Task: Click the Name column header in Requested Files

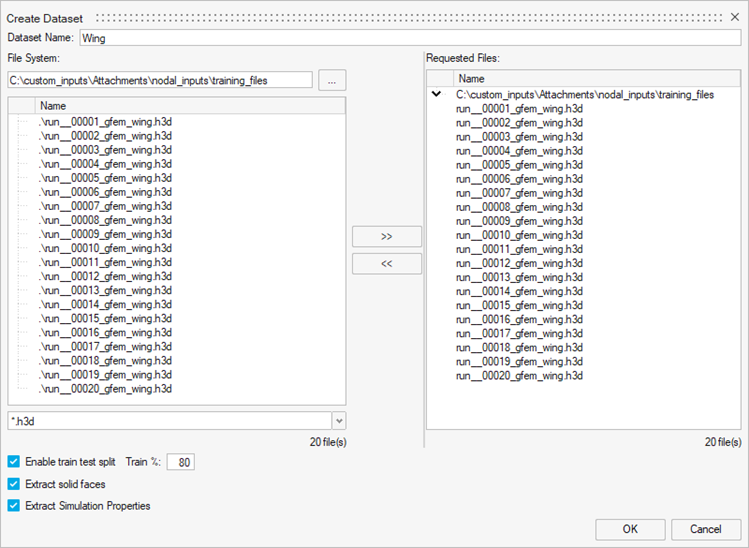Action: 471,78
